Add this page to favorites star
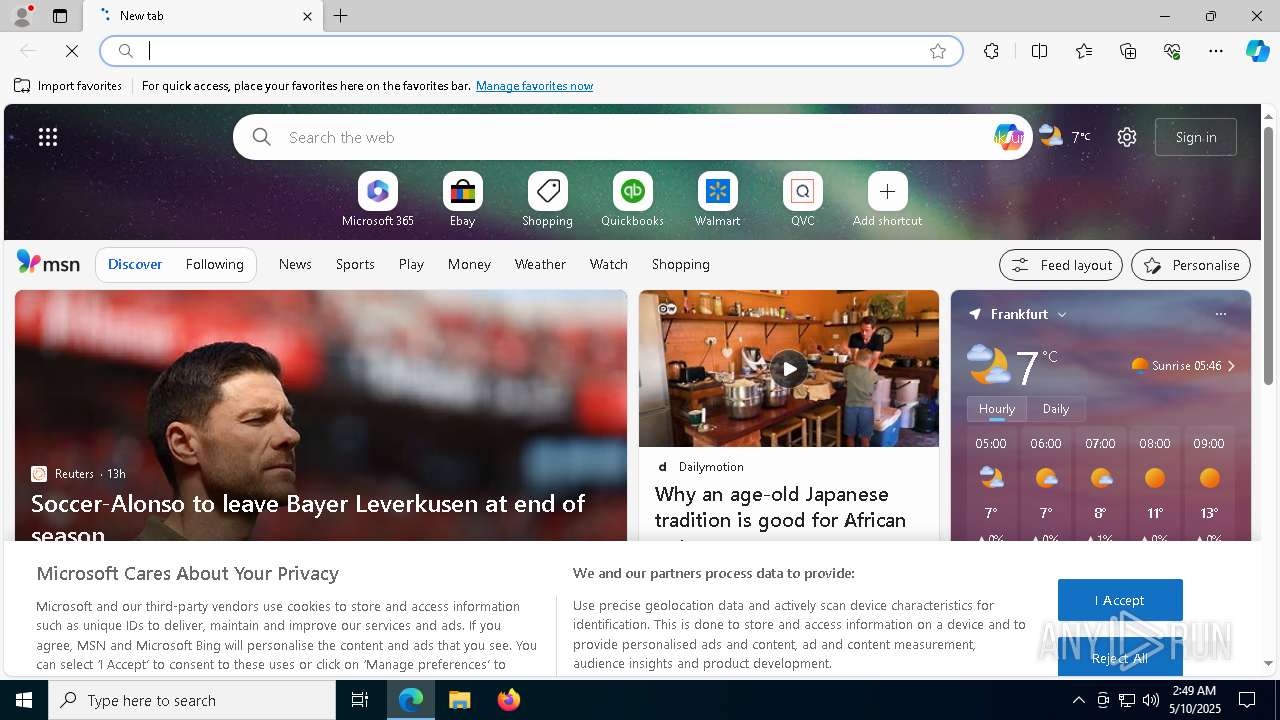The height and width of the screenshot is (720, 1280). [x=938, y=51]
